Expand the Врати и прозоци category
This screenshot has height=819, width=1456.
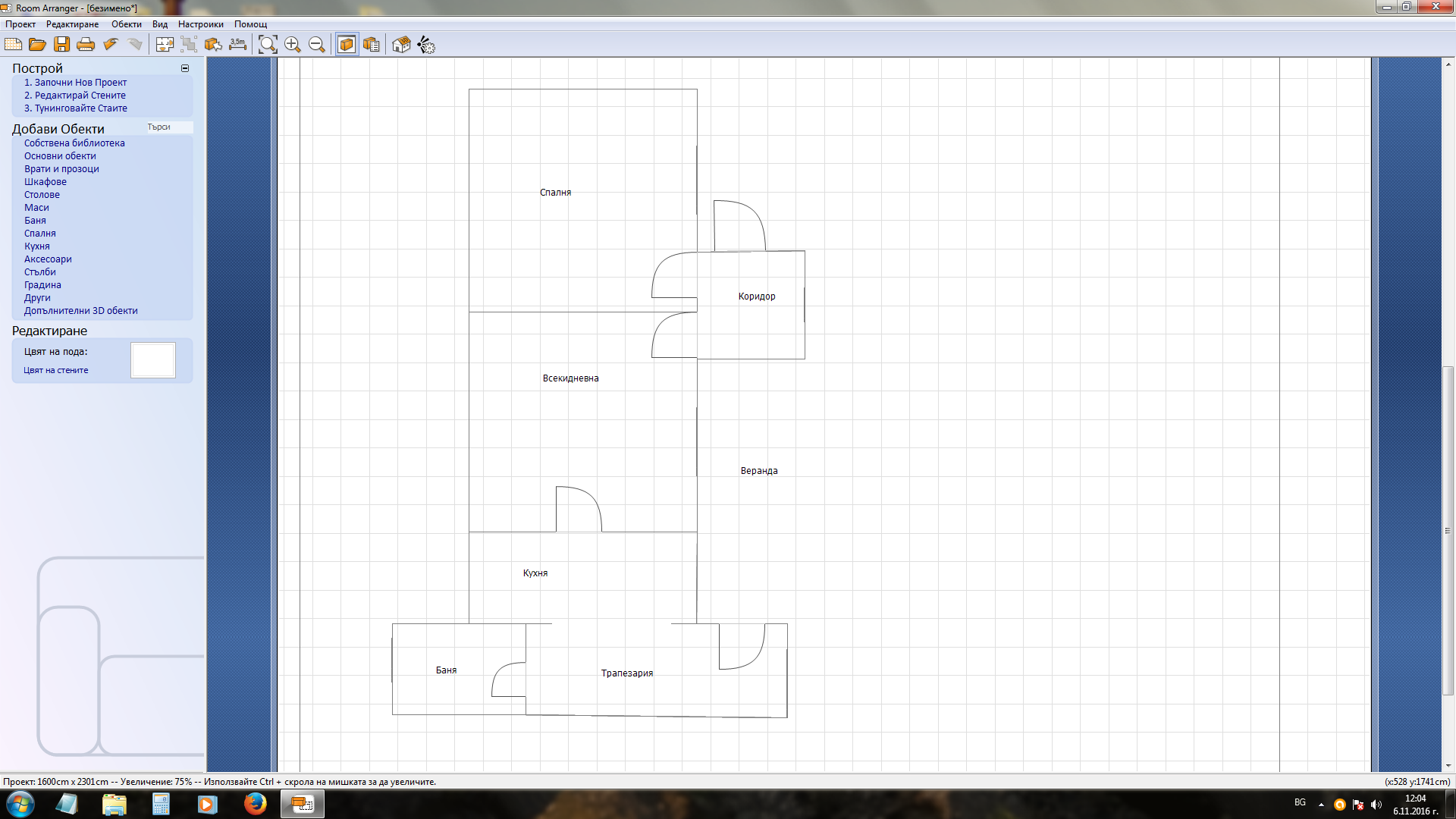(61, 169)
